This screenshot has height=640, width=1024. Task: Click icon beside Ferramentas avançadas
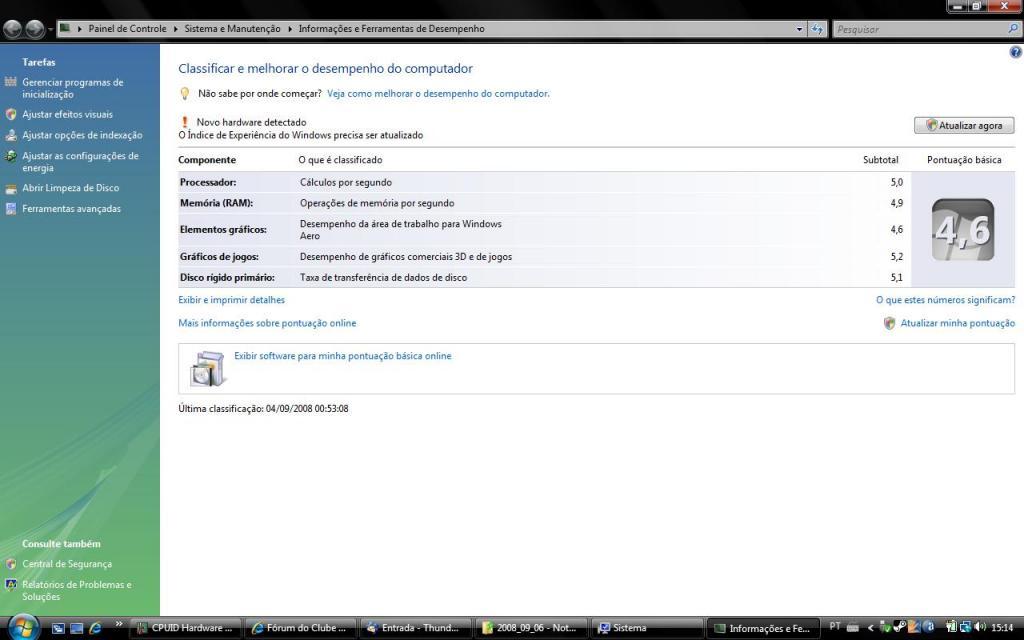pyautogui.click(x=10, y=209)
